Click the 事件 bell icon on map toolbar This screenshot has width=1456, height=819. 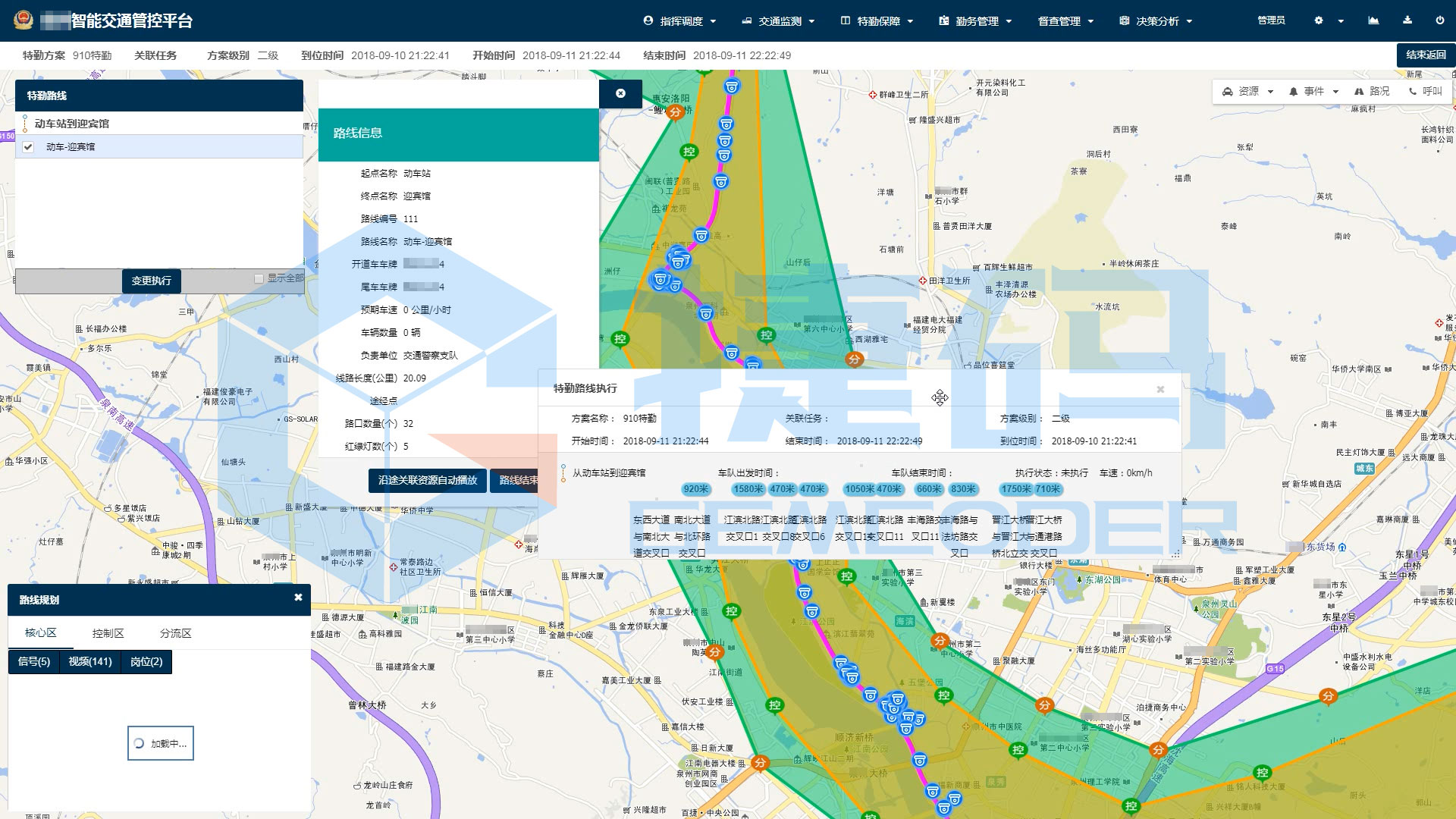pos(1294,92)
